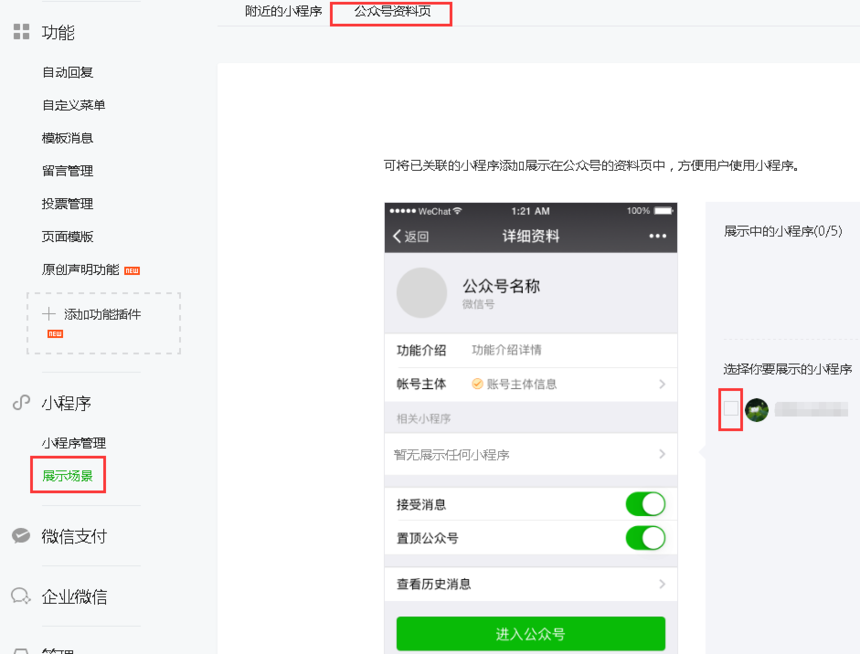Screen dimensions: 860x654
Task: Check the mini program selection checkbox
Action: tap(731, 408)
